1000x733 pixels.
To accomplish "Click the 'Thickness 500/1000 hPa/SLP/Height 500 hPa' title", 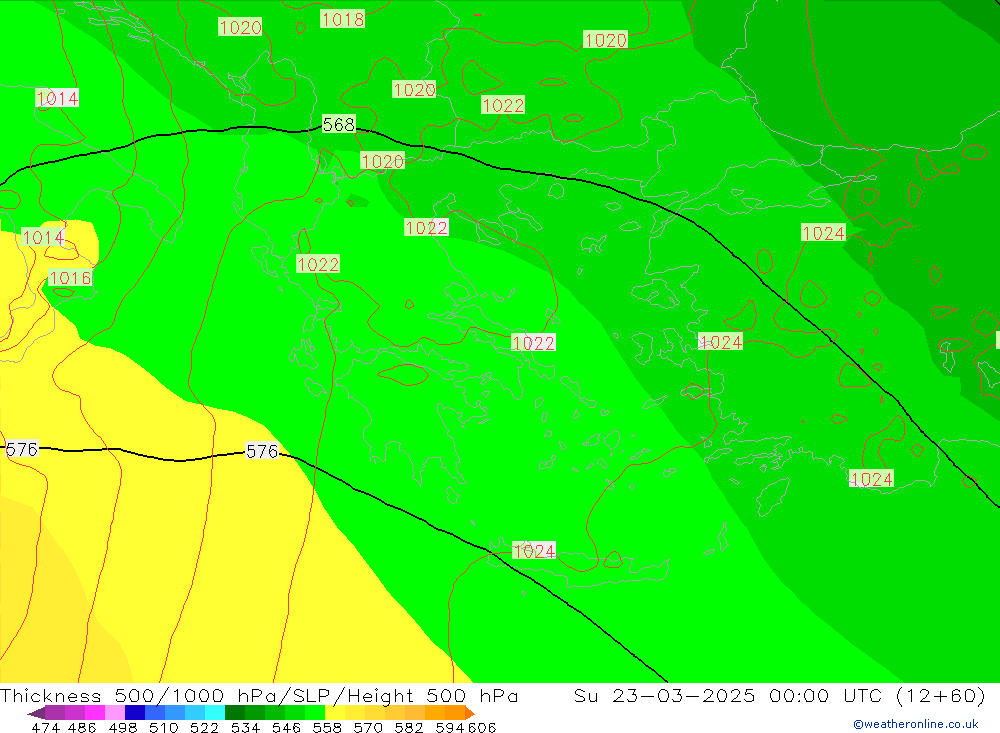I will 259,695.
